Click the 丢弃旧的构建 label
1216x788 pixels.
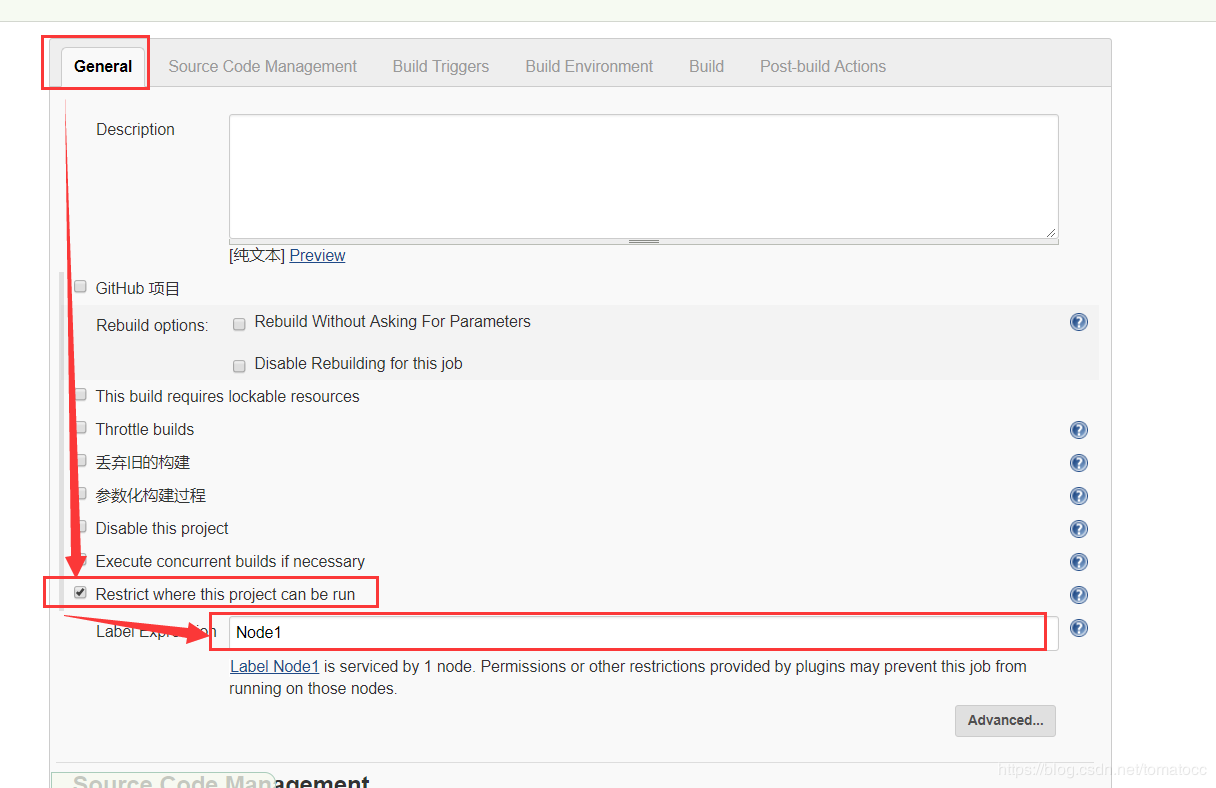(143, 462)
